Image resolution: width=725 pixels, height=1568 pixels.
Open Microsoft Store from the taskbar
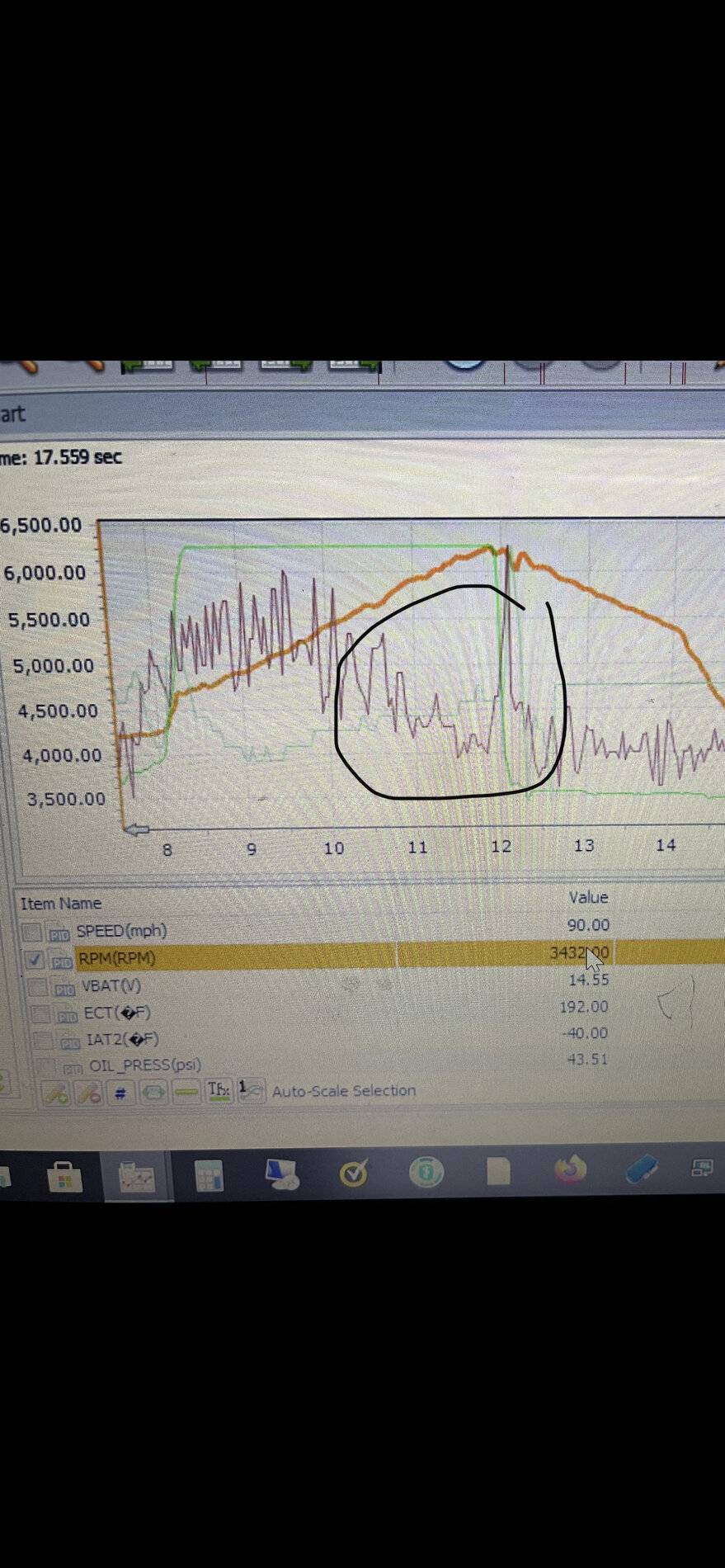click(x=64, y=1176)
